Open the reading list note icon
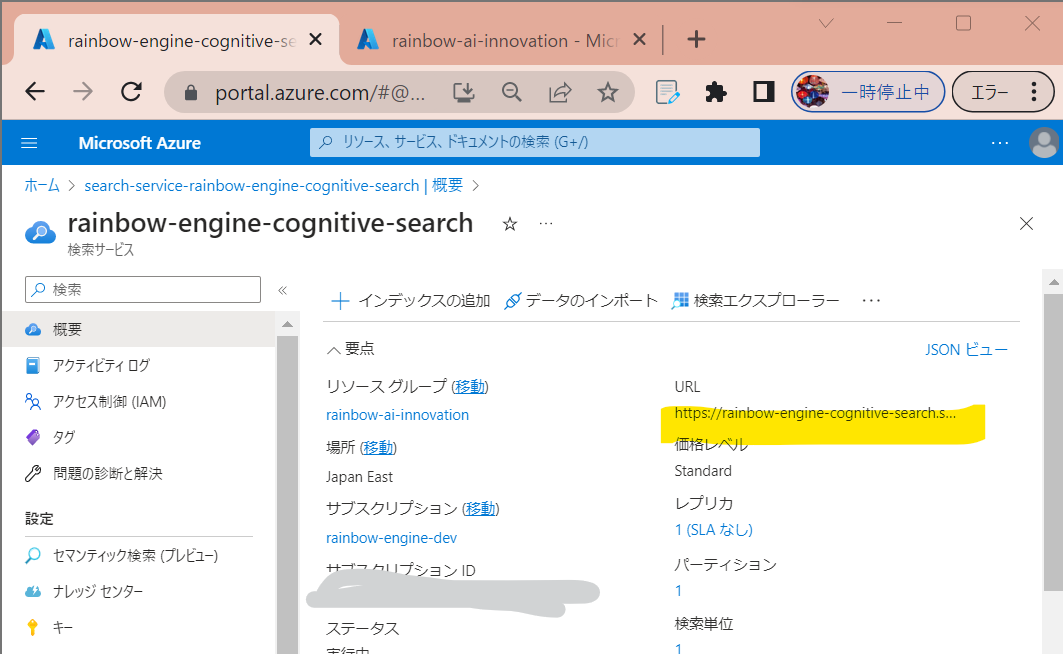The image size is (1063, 654). pos(668,92)
